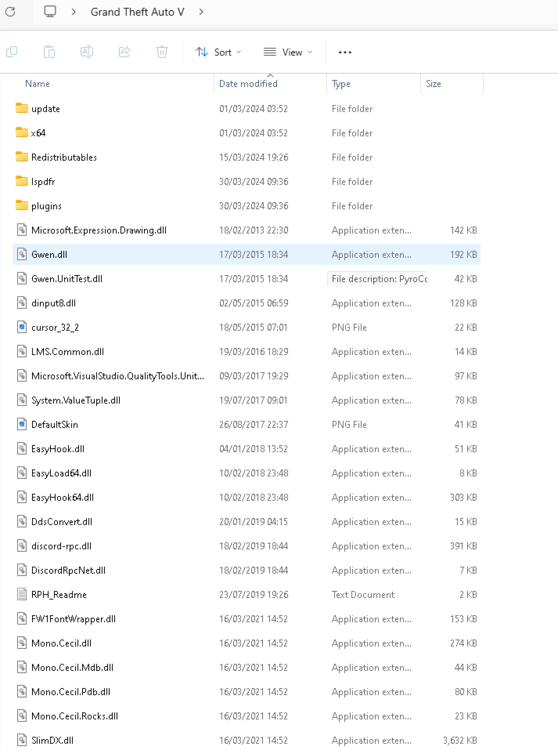Select DiscordRpcNet.dll file name
Viewport: 558px width, 750px height.
click(x=68, y=570)
